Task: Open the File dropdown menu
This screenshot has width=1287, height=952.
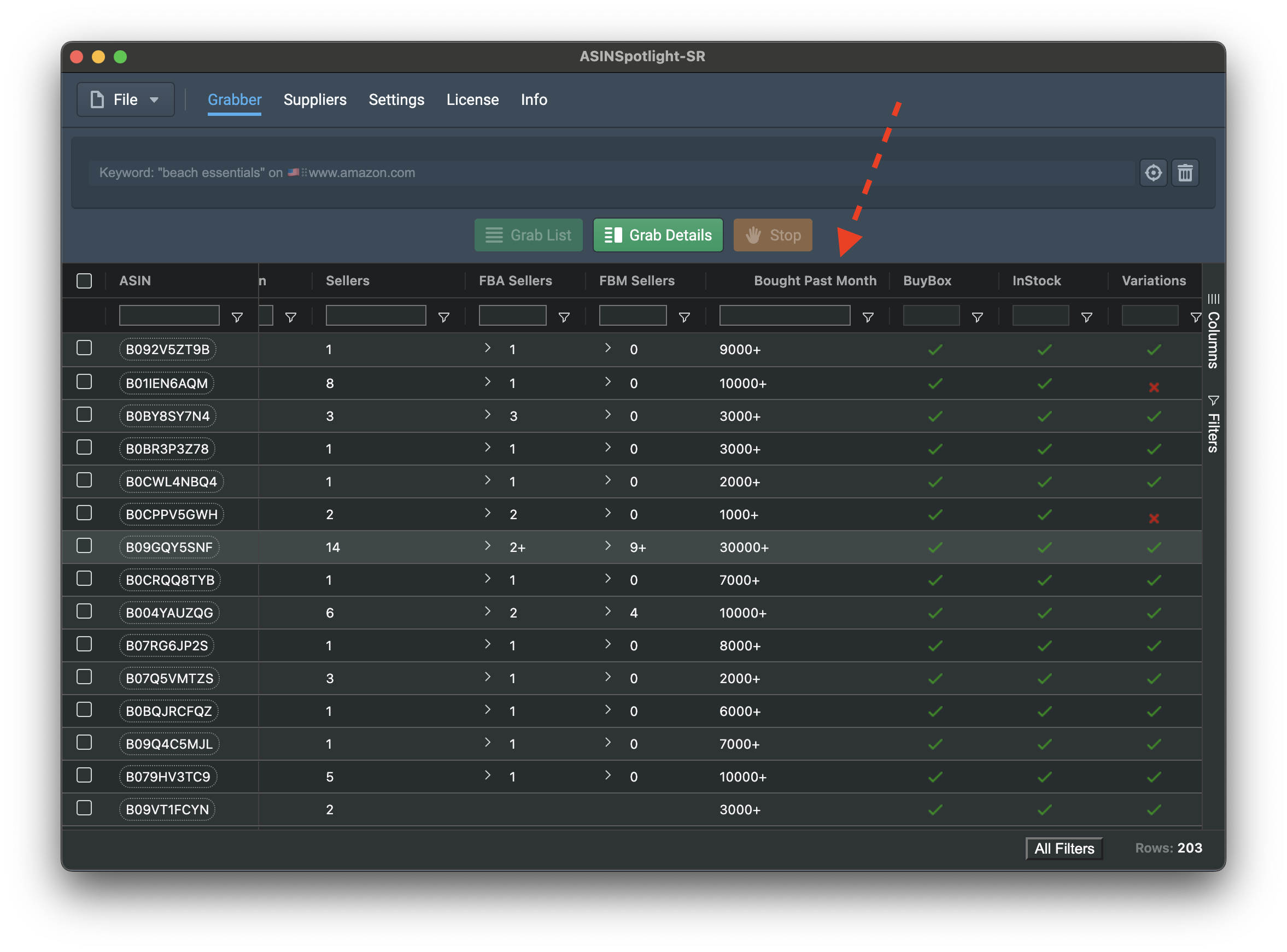Action: [125, 99]
